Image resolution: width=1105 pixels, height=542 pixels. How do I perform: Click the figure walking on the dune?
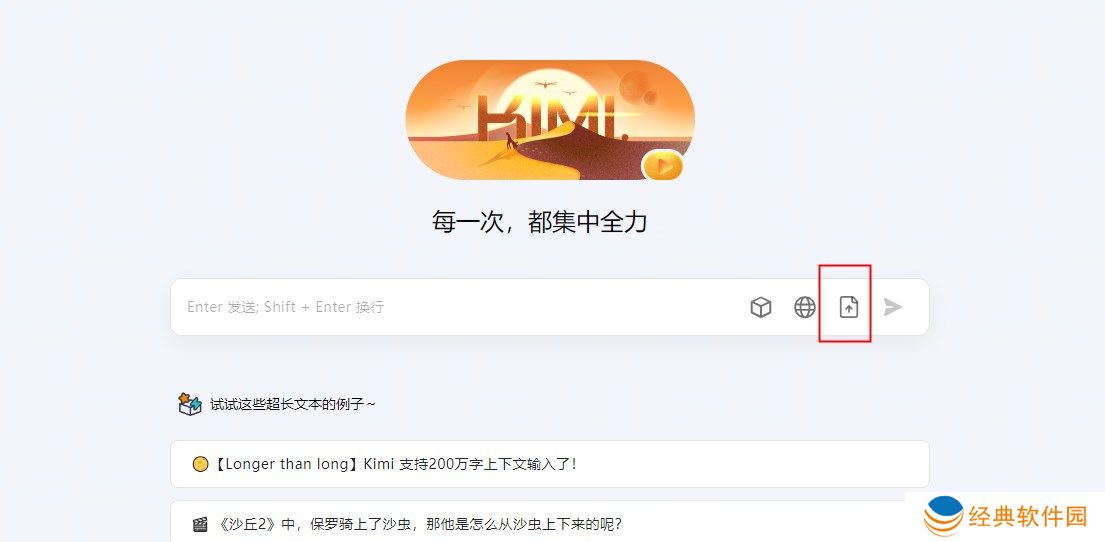pos(510,142)
